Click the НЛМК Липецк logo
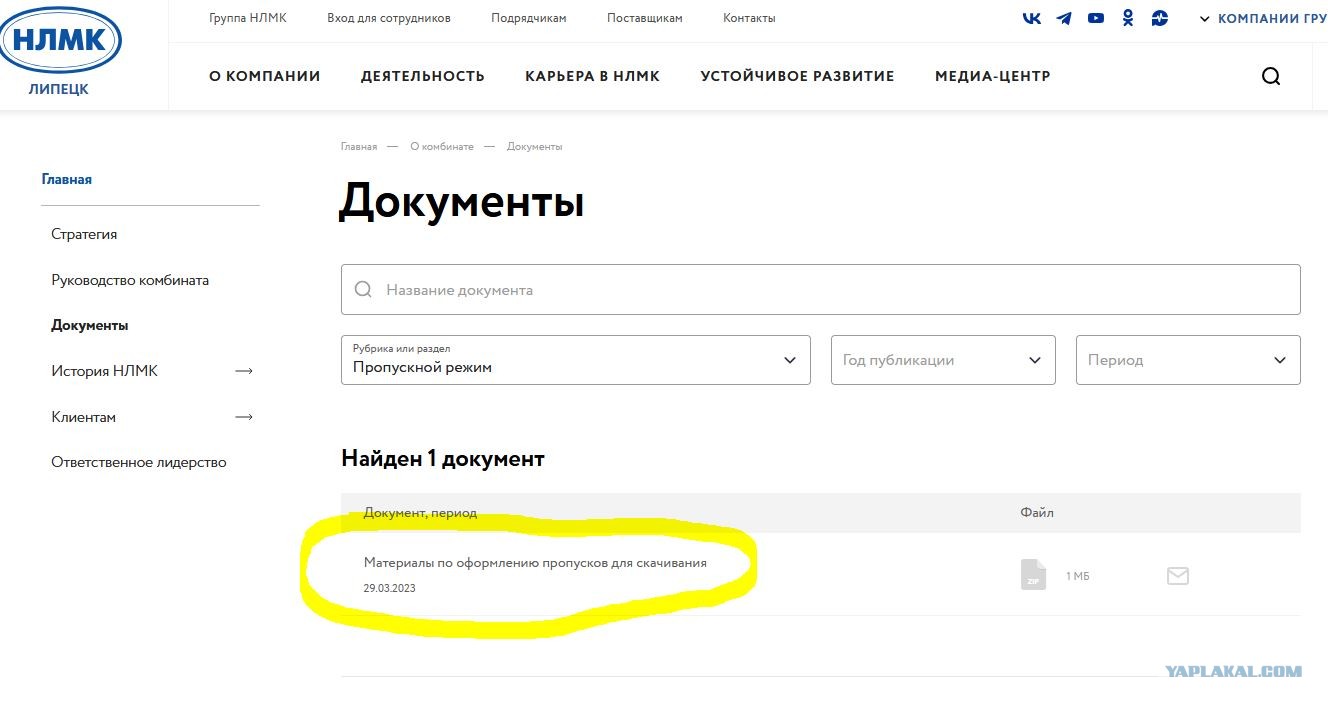This screenshot has width=1328, height=701. click(61, 51)
